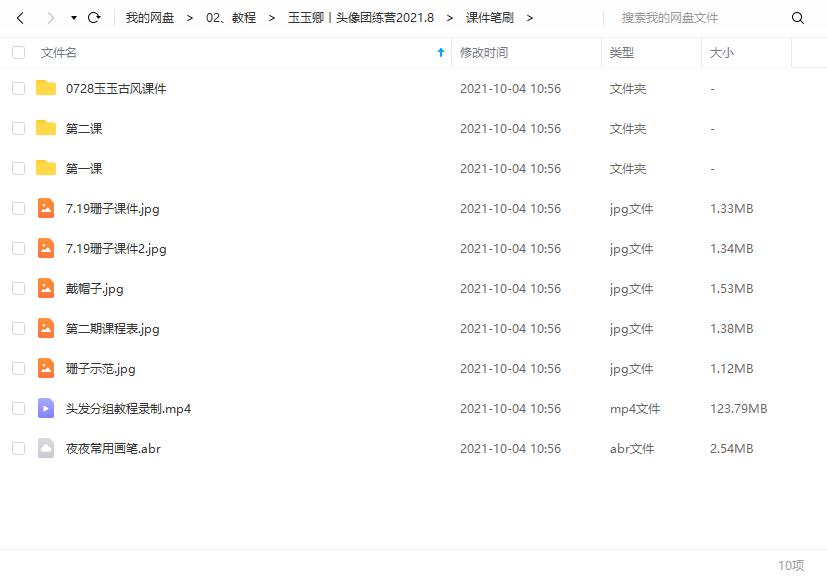Sort by 大小 column
Image resolution: width=827 pixels, height=581 pixels.
click(x=722, y=53)
